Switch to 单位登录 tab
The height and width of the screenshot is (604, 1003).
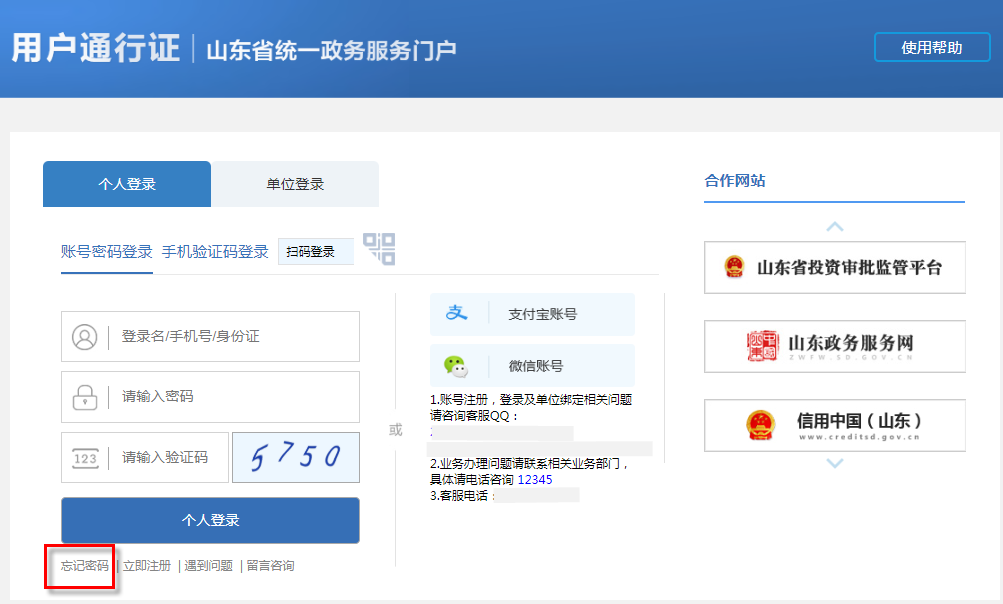tap(295, 184)
